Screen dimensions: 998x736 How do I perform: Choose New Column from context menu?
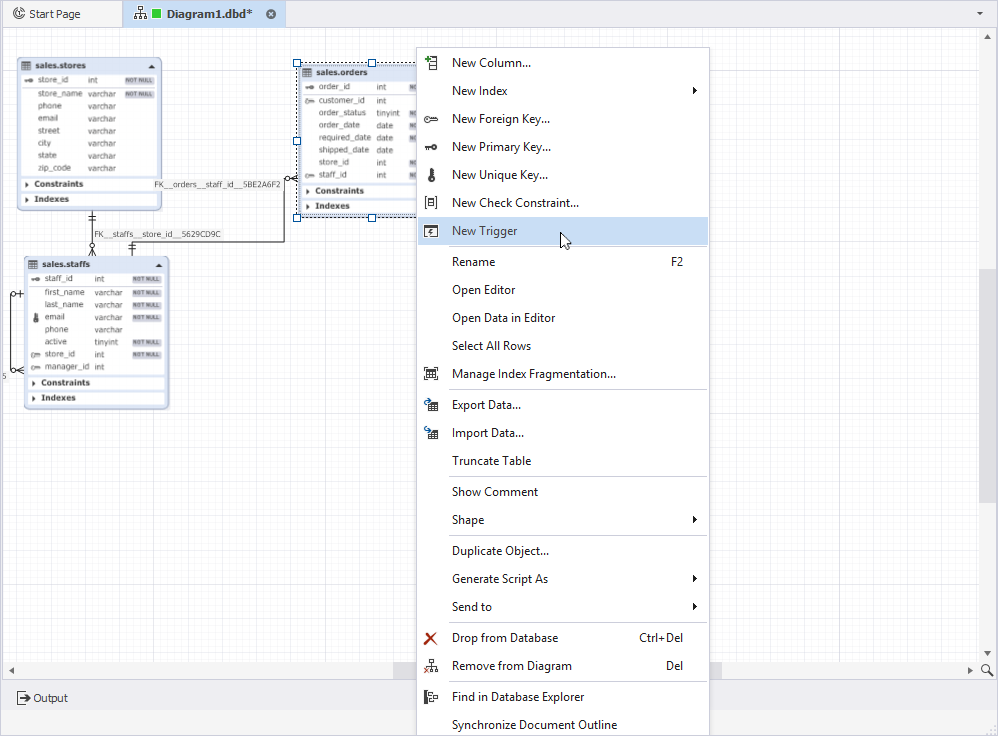[x=563, y=62]
